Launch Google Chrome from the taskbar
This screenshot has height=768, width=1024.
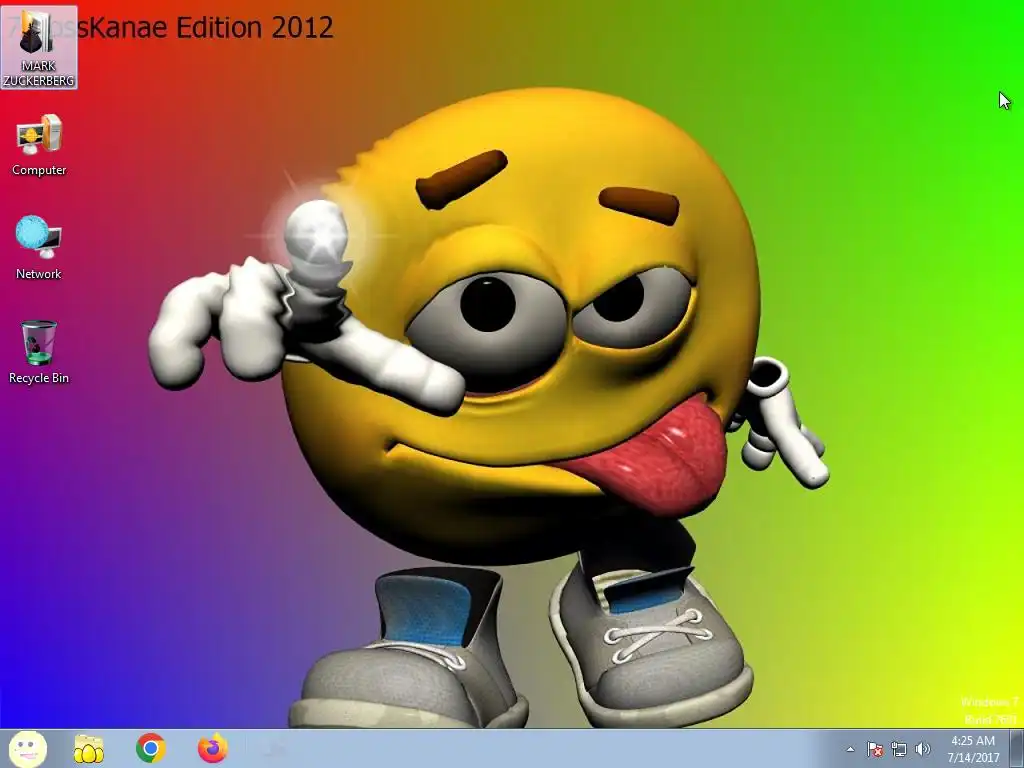pos(151,748)
